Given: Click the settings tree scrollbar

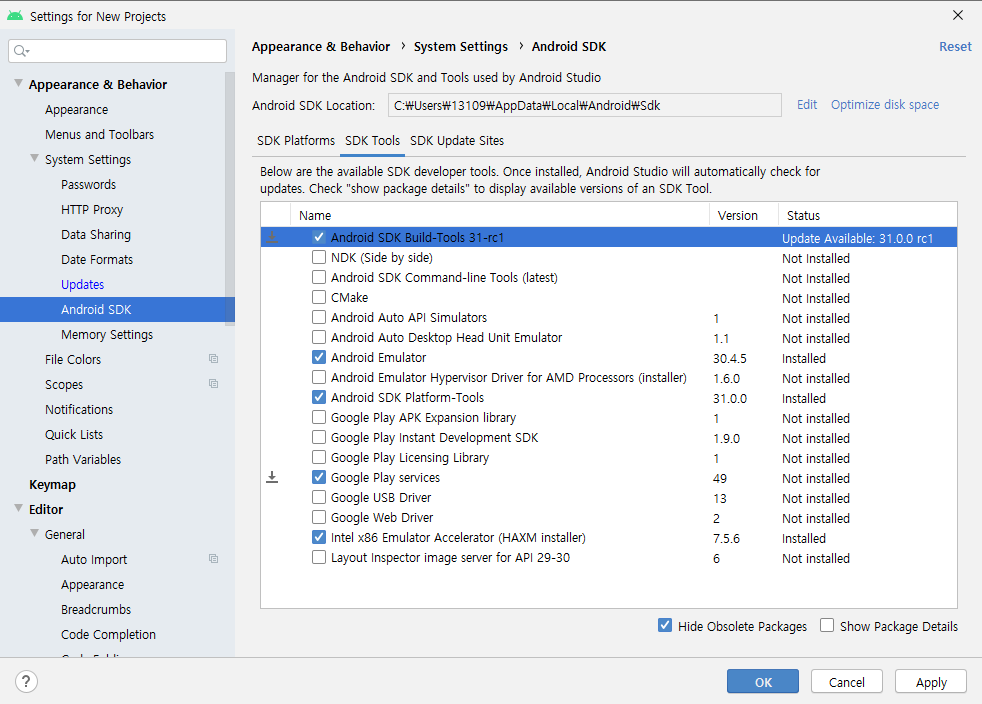Looking at the screenshot, I should pyautogui.click(x=230, y=198).
